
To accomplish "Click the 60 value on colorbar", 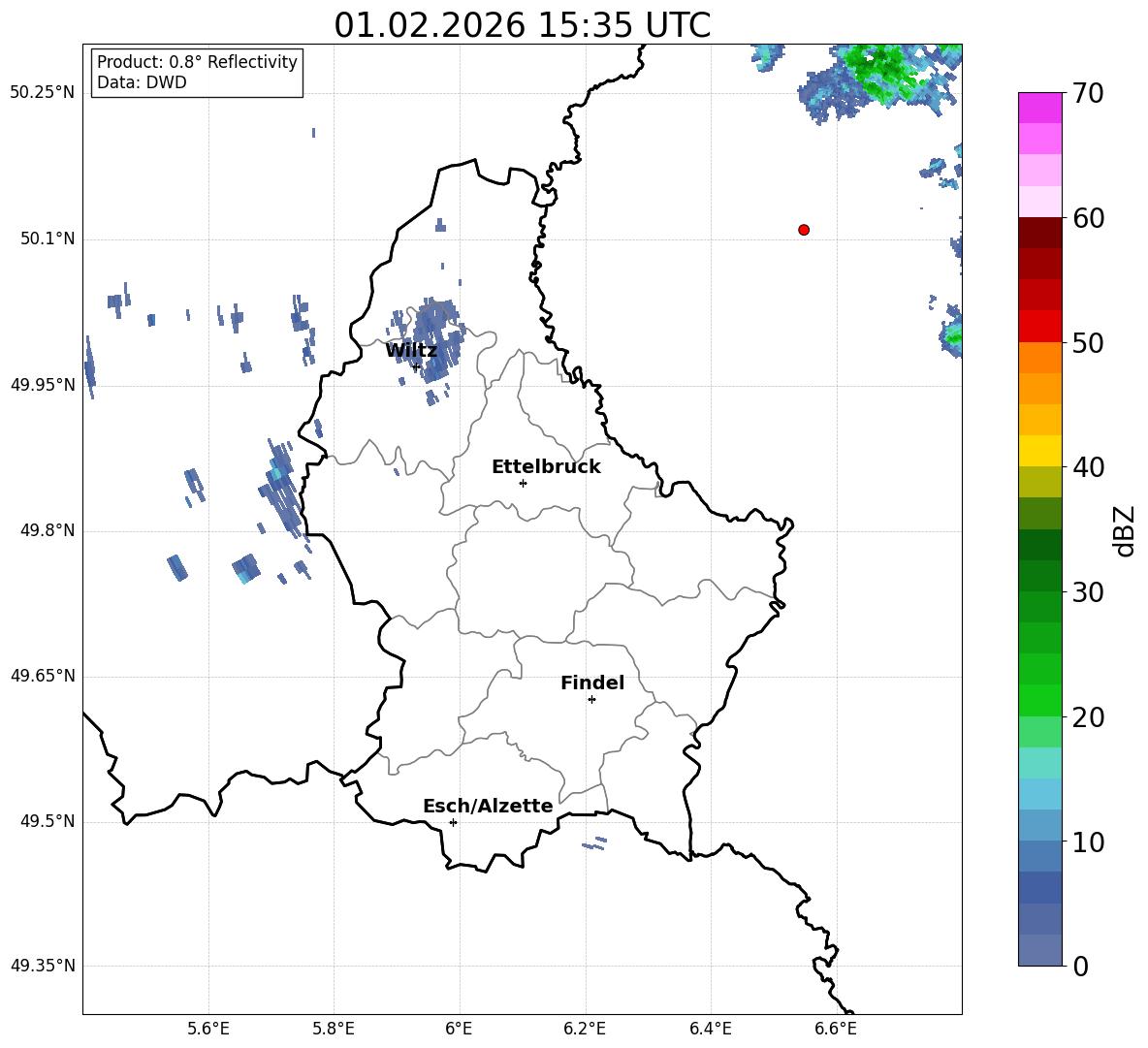I will tap(1088, 218).
